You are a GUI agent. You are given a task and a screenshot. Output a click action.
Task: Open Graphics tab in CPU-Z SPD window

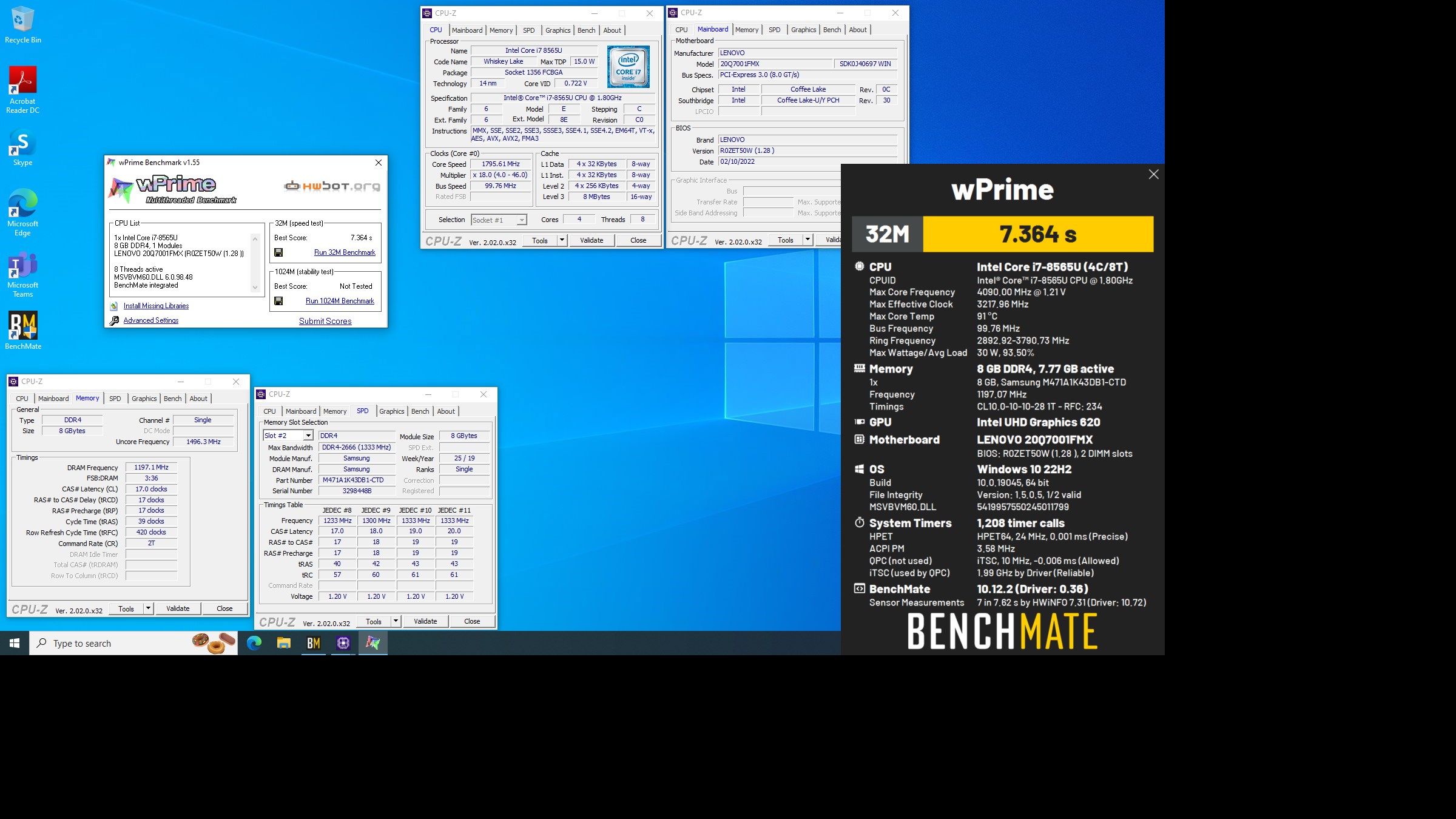[x=391, y=411]
